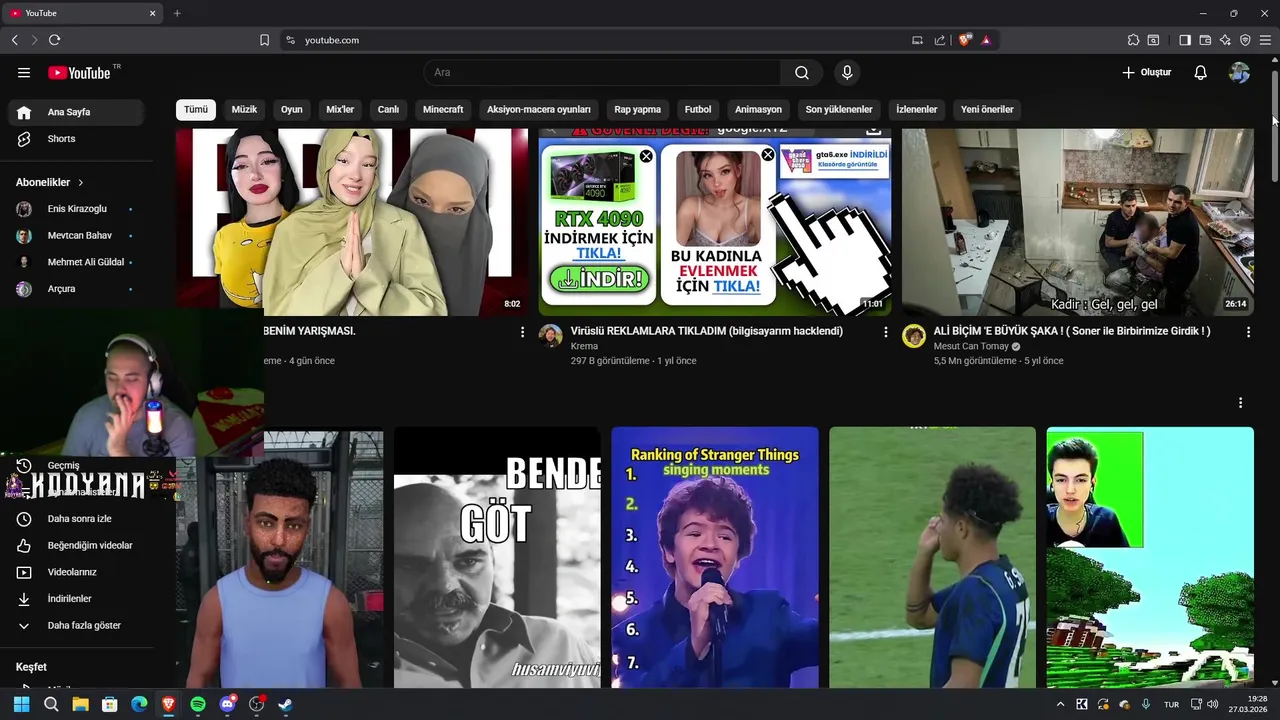Bookmark this page with bookmark icon
This screenshot has width=1280, height=720.
pyautogui.click(x=264, y=40)
